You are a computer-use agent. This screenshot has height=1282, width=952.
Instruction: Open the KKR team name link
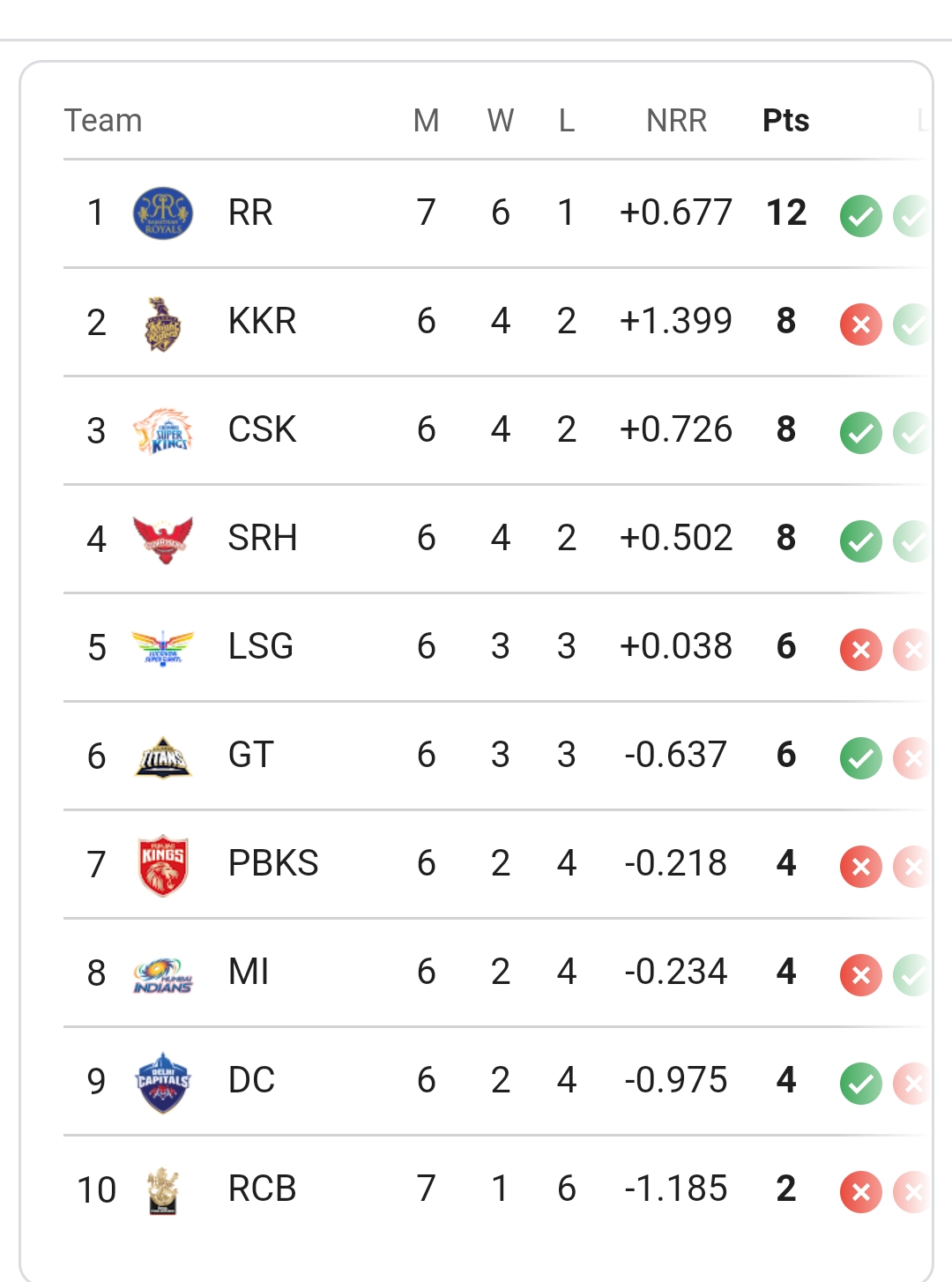(x=262, y=322)
